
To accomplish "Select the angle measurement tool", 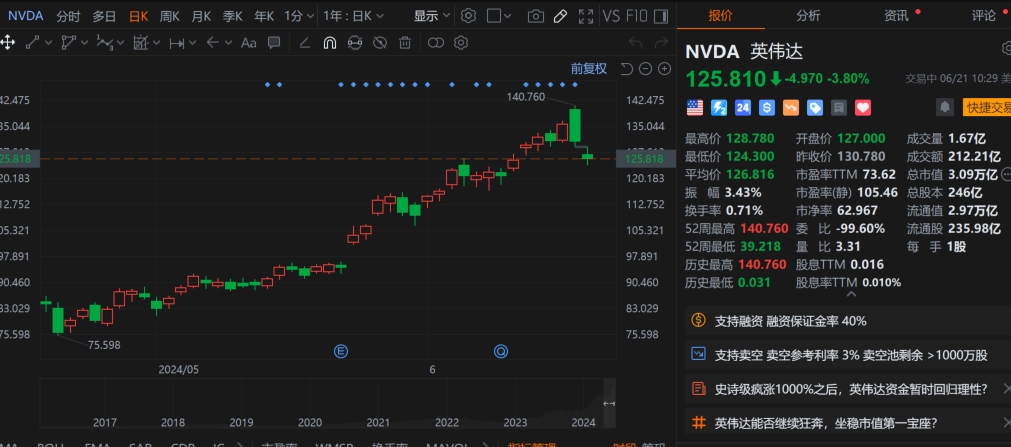I will 306,43.
